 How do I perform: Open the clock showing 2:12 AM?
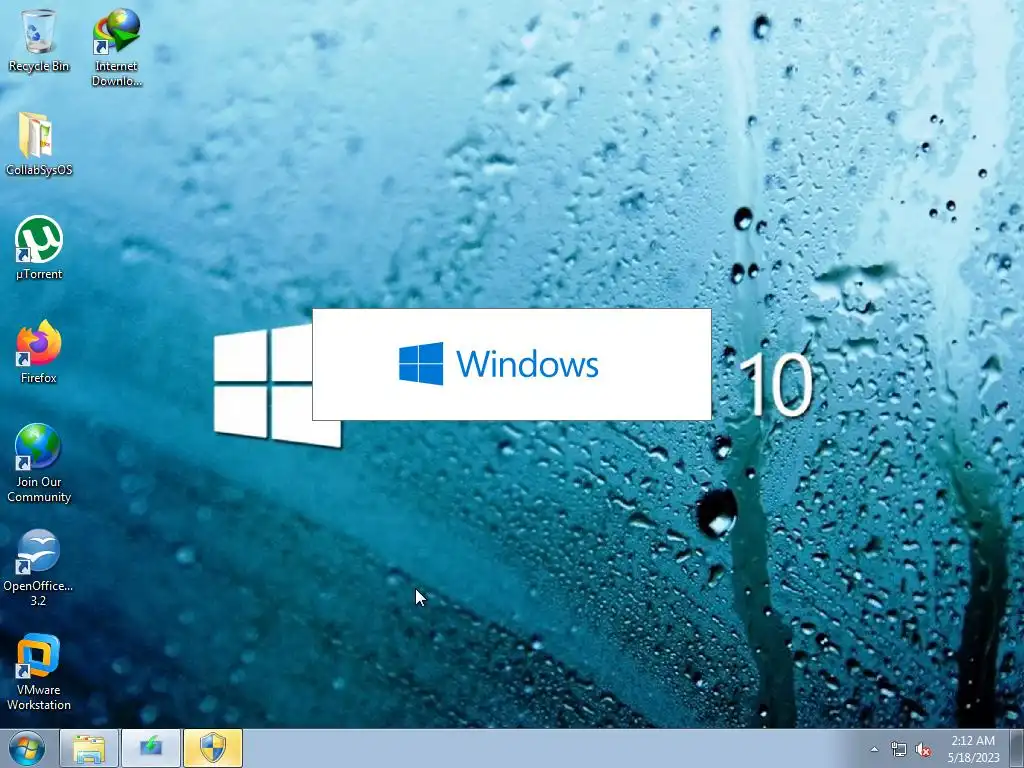(973, 749)
